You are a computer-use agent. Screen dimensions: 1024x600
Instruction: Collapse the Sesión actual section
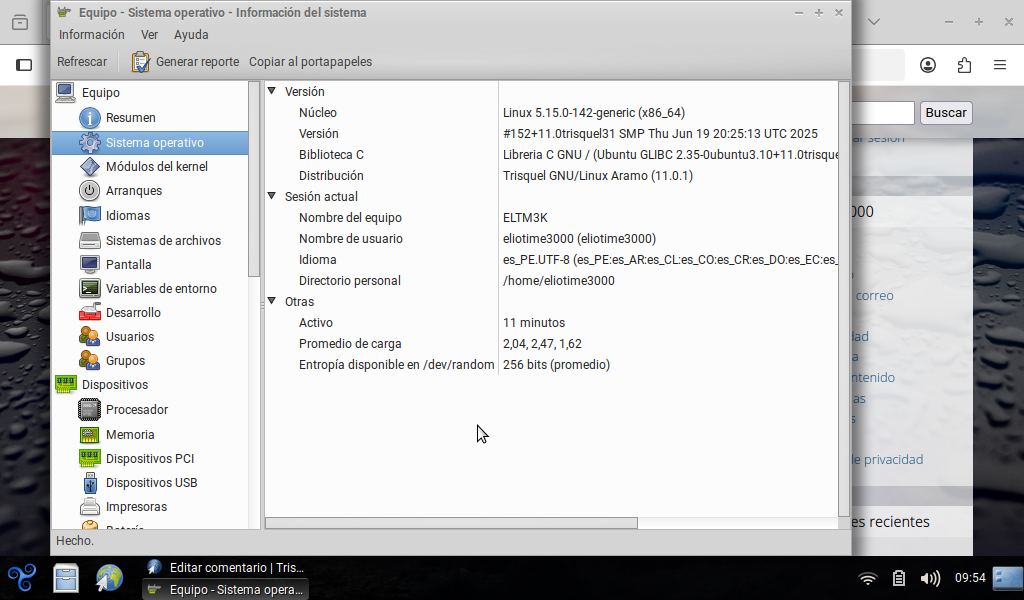pos(272,196)
